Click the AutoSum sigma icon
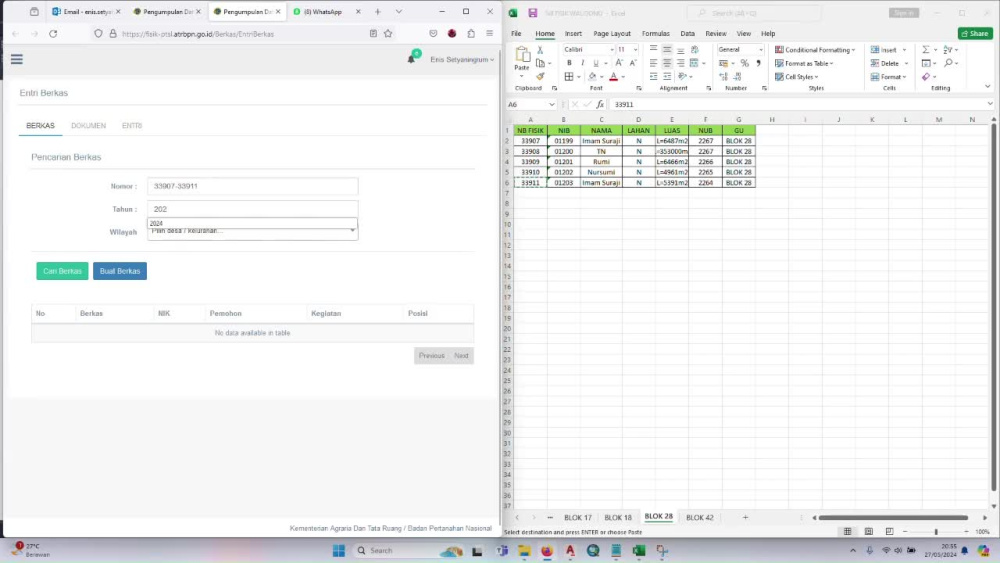 [x=925, y=50]
